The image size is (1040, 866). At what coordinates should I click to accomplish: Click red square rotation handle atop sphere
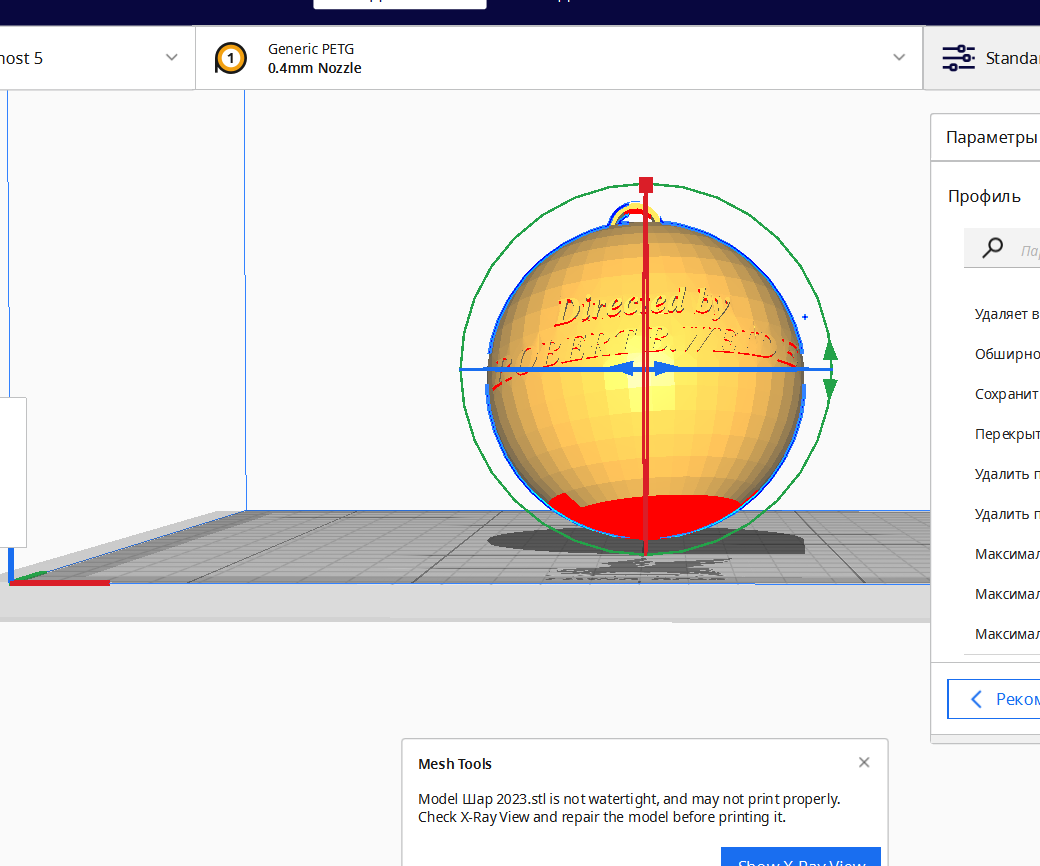[x=645, y=185]
